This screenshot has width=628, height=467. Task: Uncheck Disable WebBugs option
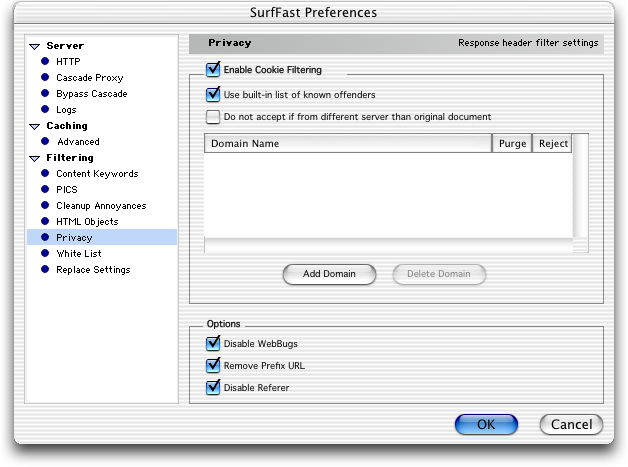[x=213, y=344]
